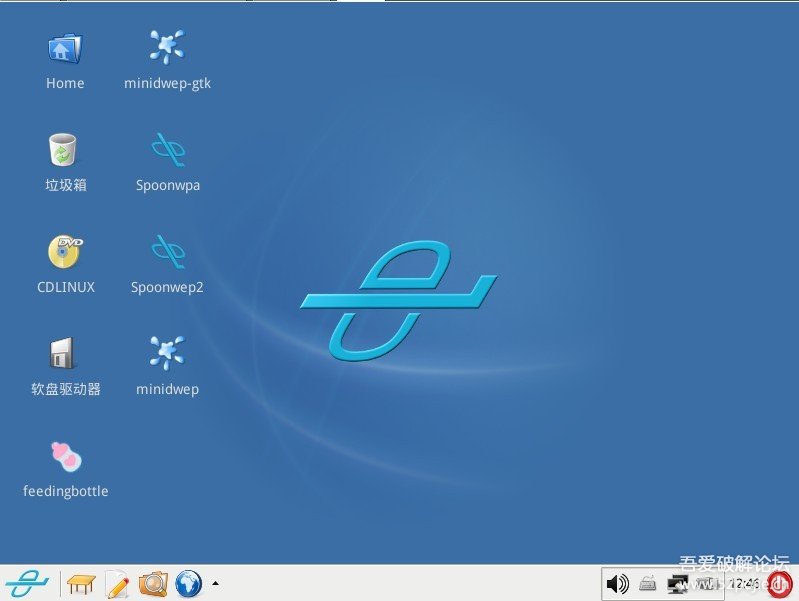Select the 软盘驱动器 icon label
Screen dimensions: 799x601
tap(66, 389)
